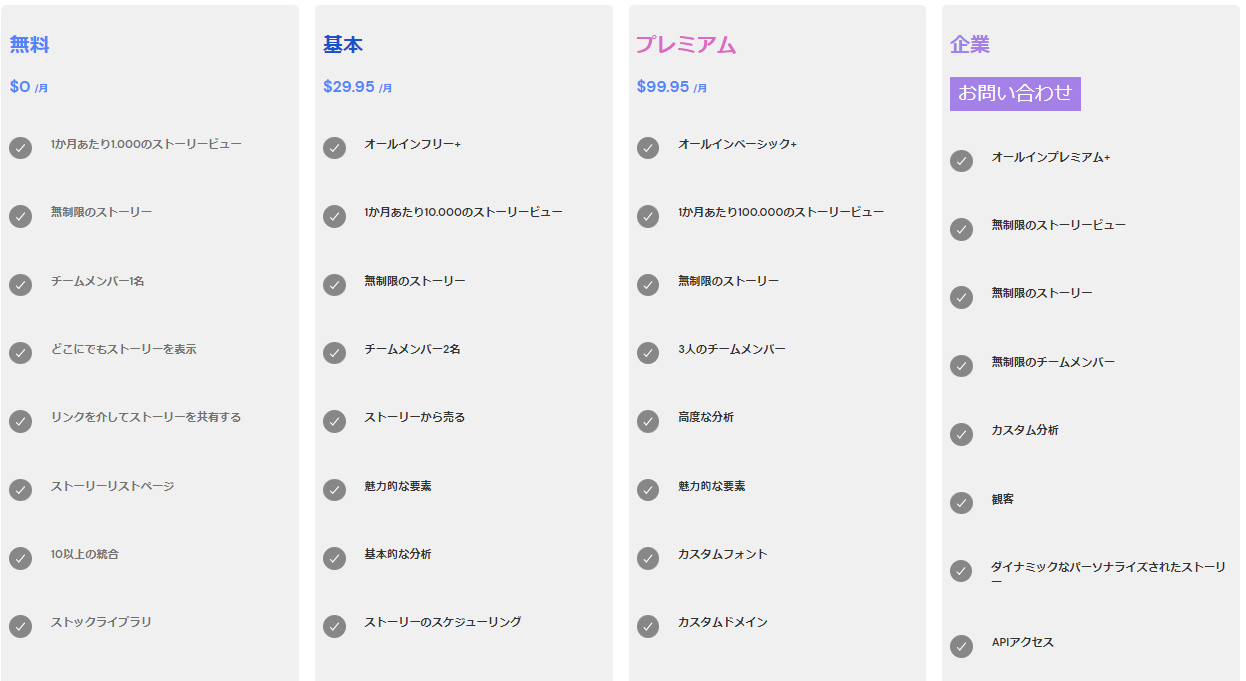Image resolution: width=1246 pixels, height=681 pixels.
Task: Click checkmark icon beside 無制限のストーリービュー
Action: (x=961, y=229)
